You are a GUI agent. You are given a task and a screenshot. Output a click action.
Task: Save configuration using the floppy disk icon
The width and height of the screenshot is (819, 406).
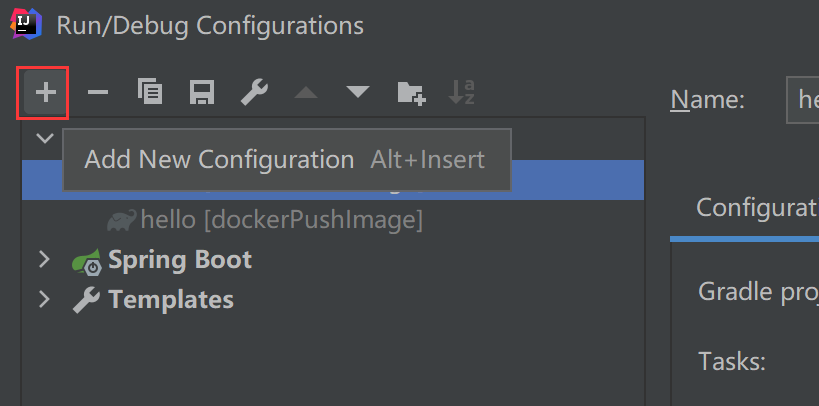tap(202, 93)
